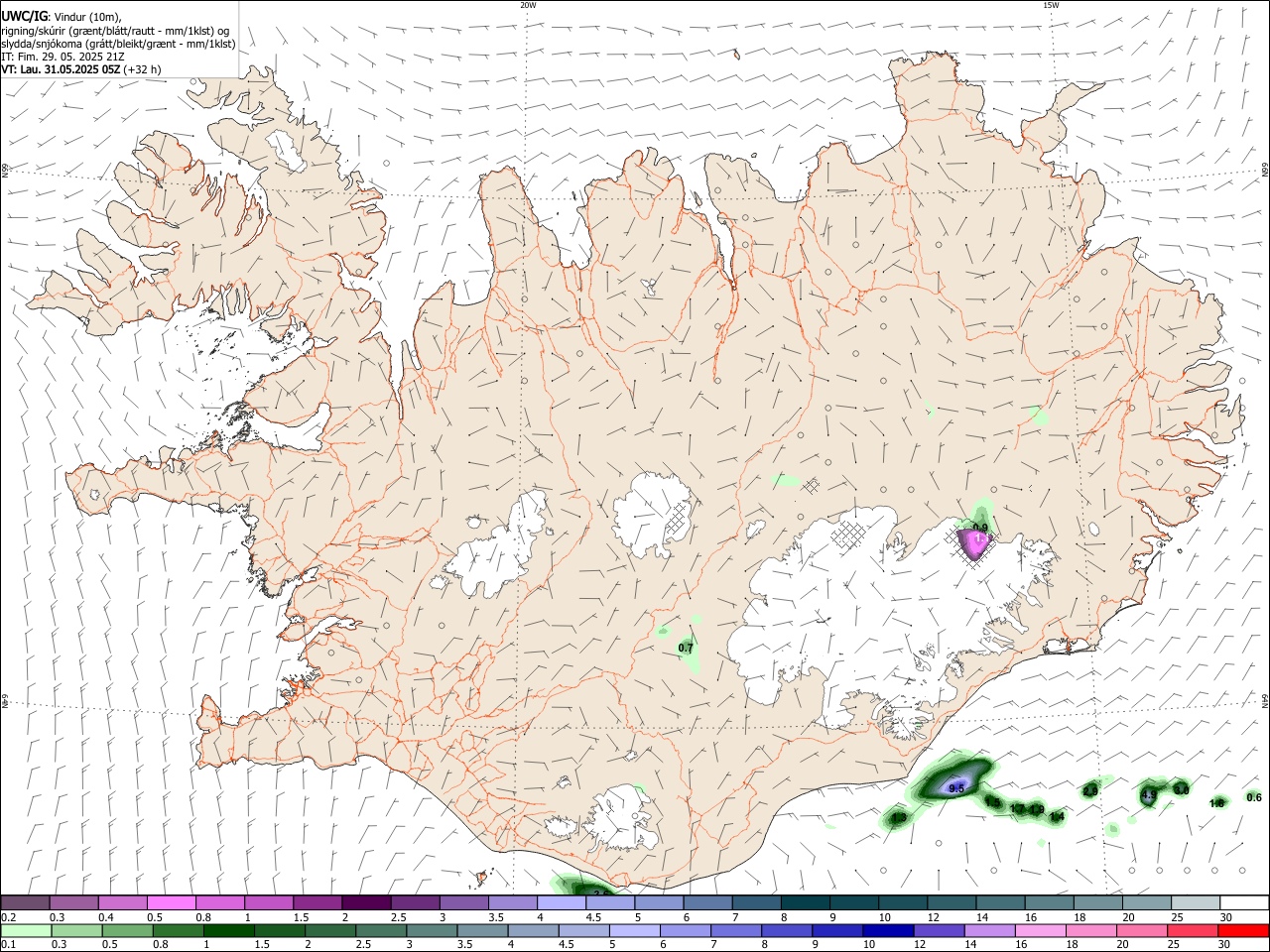Select the snow legend swatch between 8 and 9
This screenshot has height=952, width=1270.
tap(804, 901)
